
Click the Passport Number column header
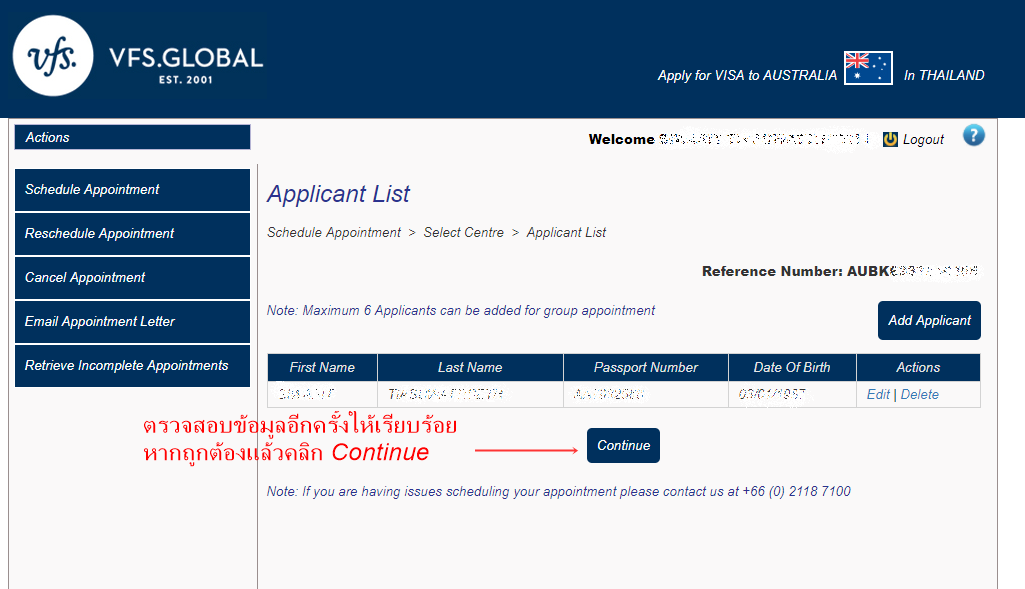click(645, 367)
